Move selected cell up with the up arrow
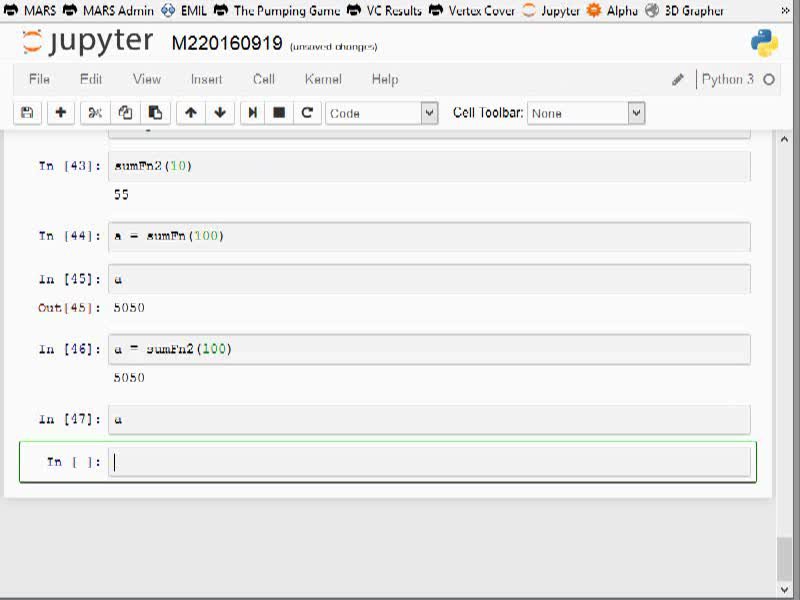800x600 pixels. coord(191,113)
